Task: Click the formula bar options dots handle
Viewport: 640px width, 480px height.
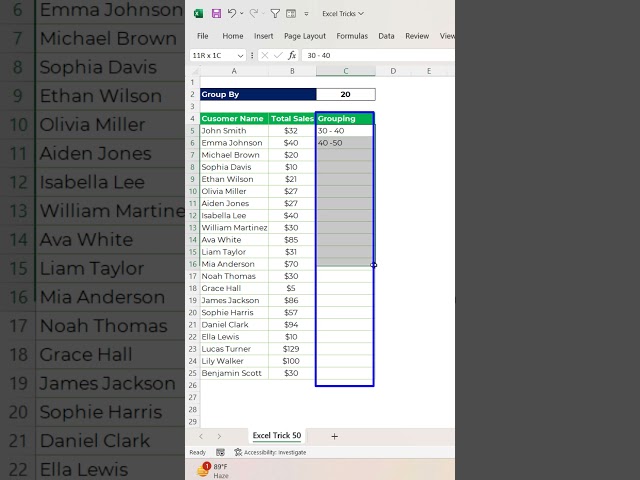Action: 252,55
